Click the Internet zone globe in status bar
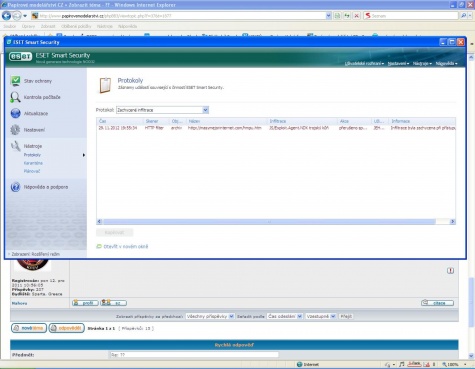 pos(299,364)
